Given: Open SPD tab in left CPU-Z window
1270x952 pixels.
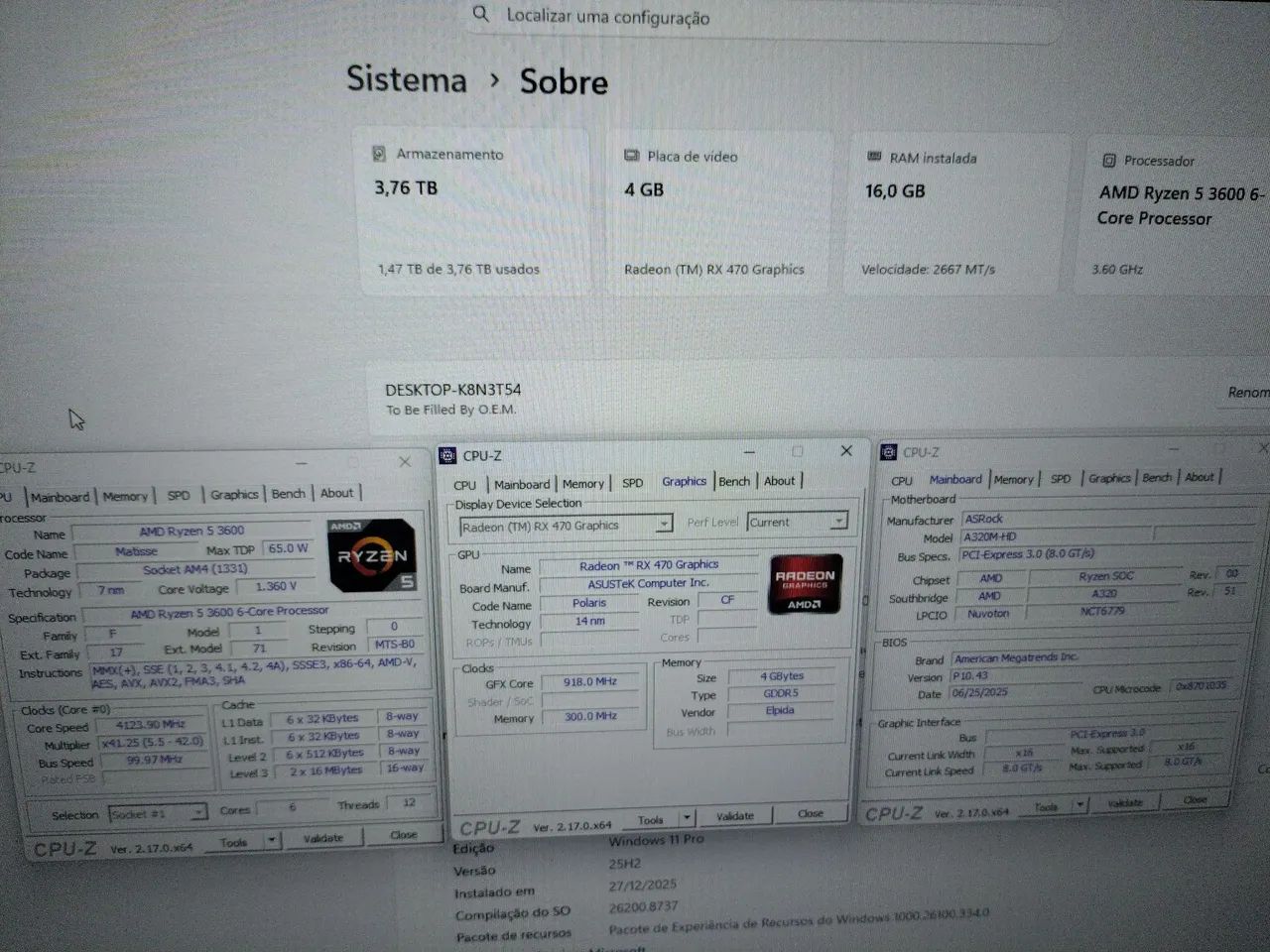Looking at the screenshot, I should (x=179, y=495).
